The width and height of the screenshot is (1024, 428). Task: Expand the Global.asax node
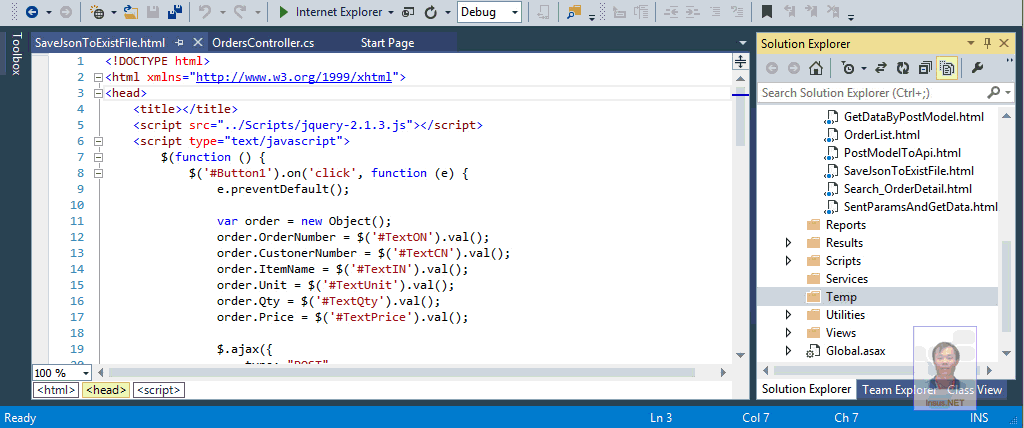click(788, 351)
